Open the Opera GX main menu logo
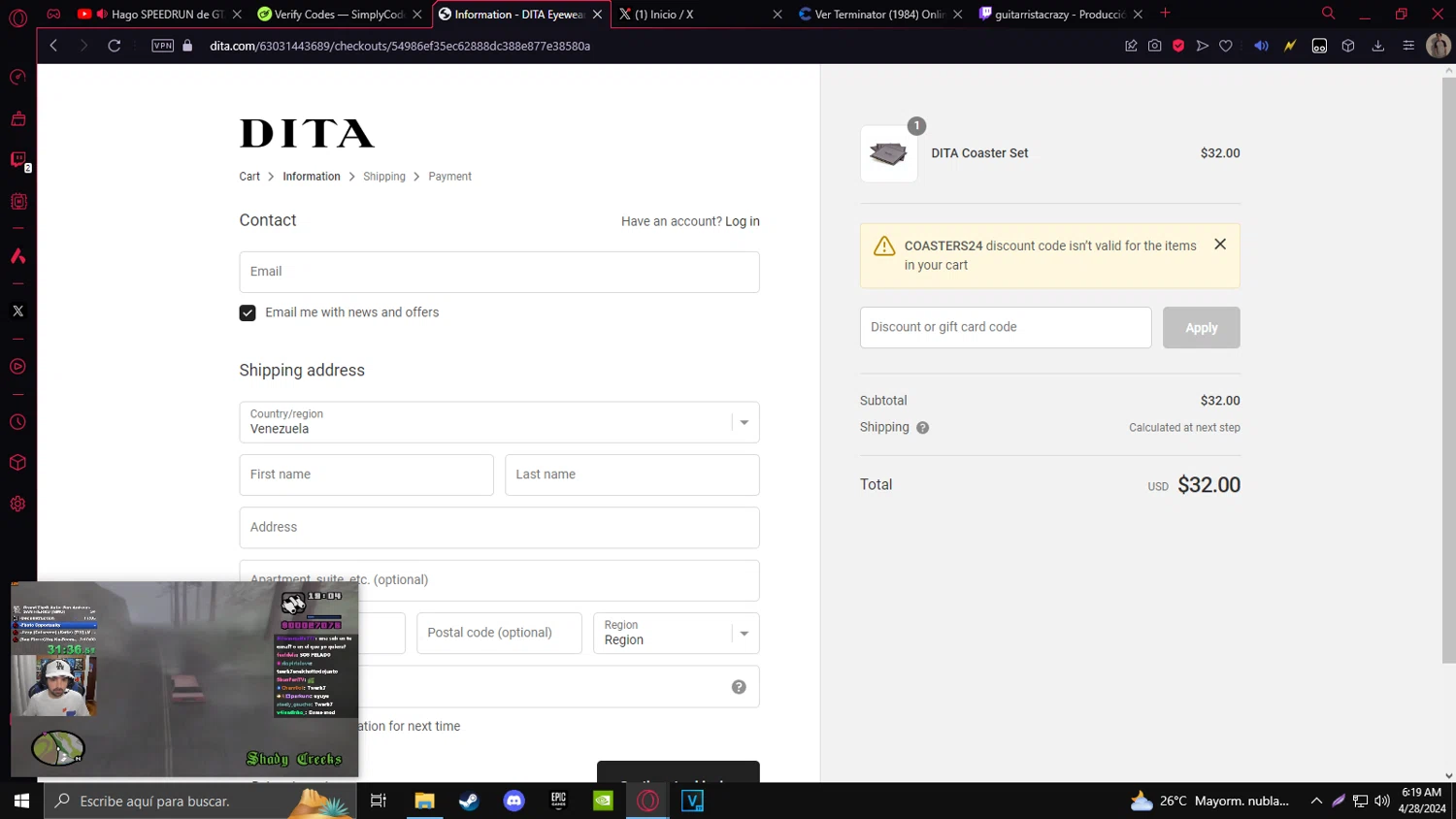1456x819 pixels. pos(17,18)
